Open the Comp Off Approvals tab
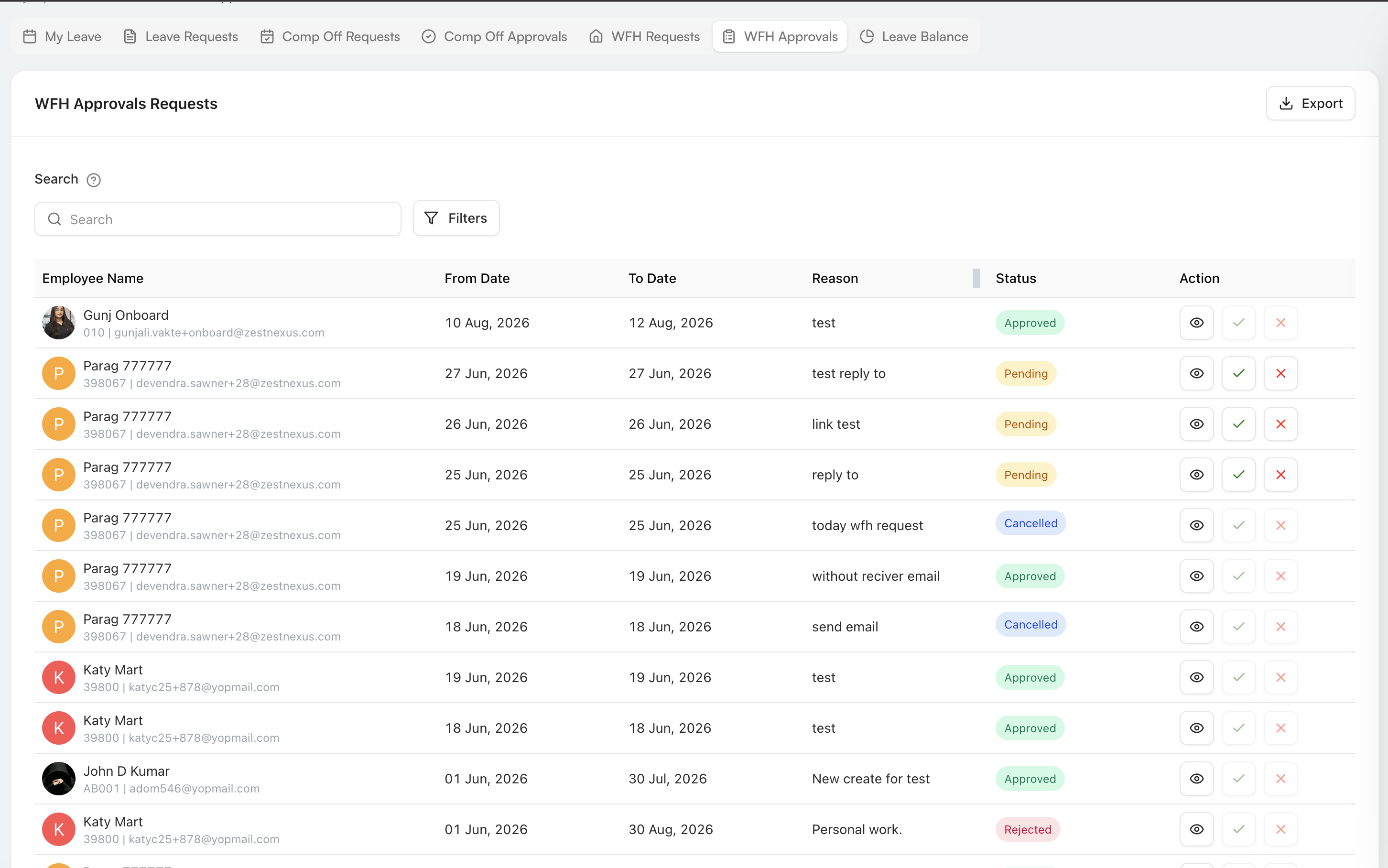Screen dimensions: 1388x868 (494, 37)
